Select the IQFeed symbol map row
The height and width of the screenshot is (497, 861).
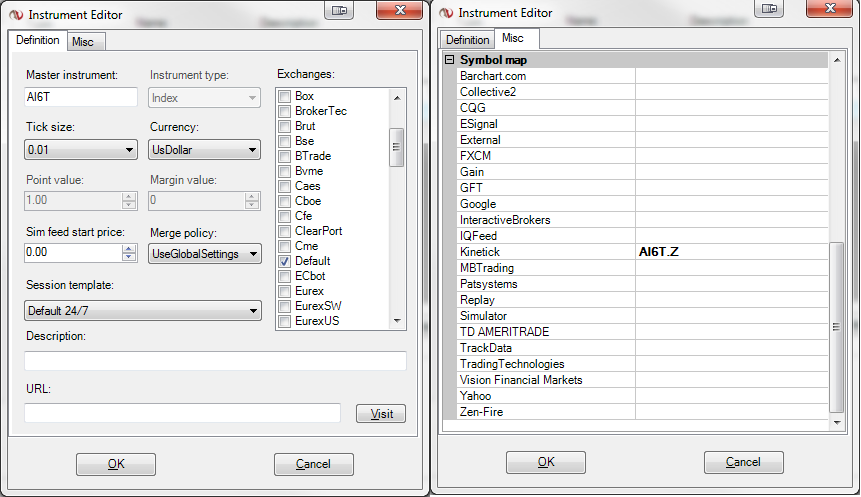642,236
